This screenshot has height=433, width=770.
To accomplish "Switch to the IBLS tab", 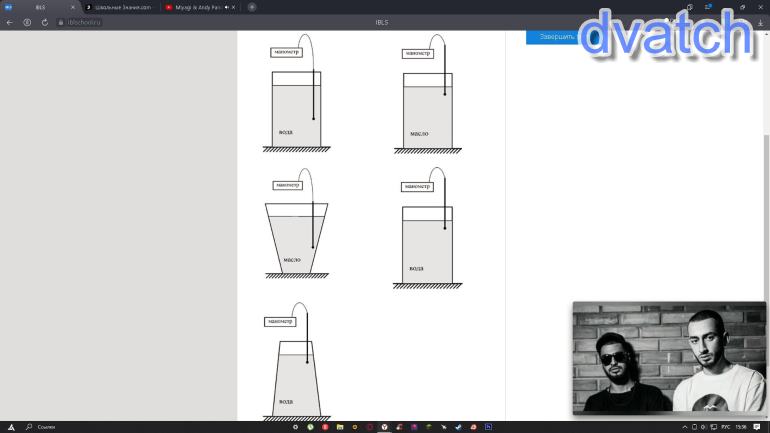I will click(40, 7).
